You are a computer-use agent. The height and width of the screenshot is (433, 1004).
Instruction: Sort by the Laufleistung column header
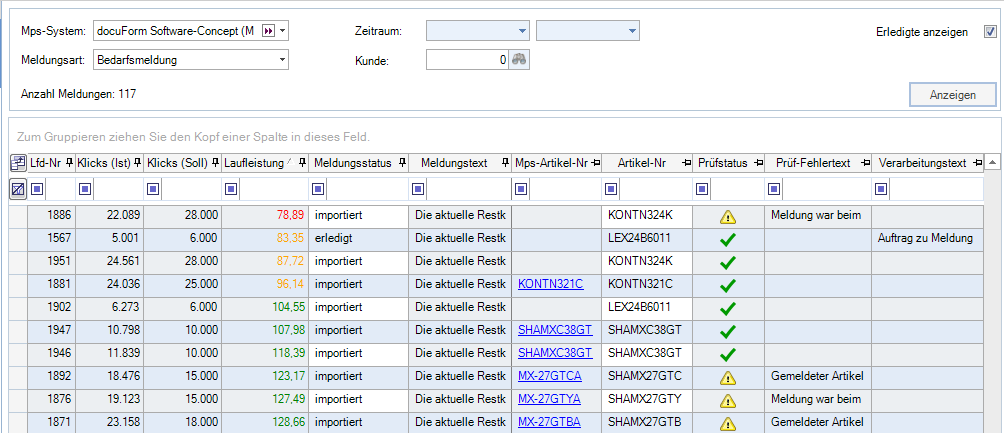256,162
